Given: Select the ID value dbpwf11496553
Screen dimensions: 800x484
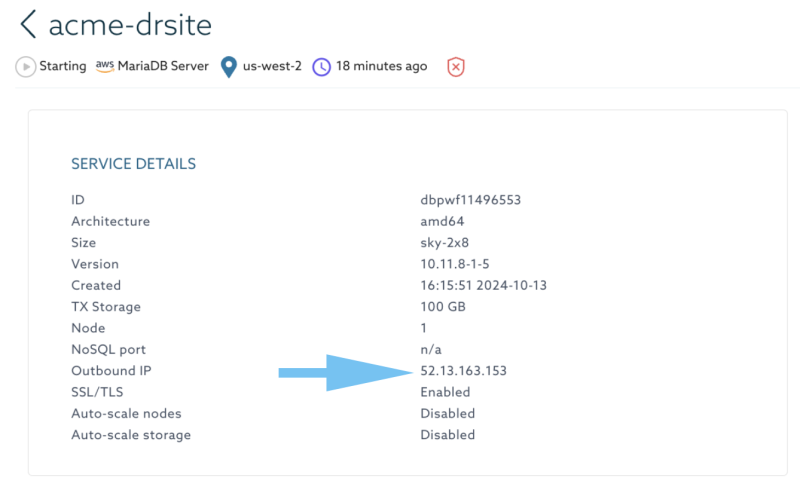Looking at the screenshot, I should point(470,200).
